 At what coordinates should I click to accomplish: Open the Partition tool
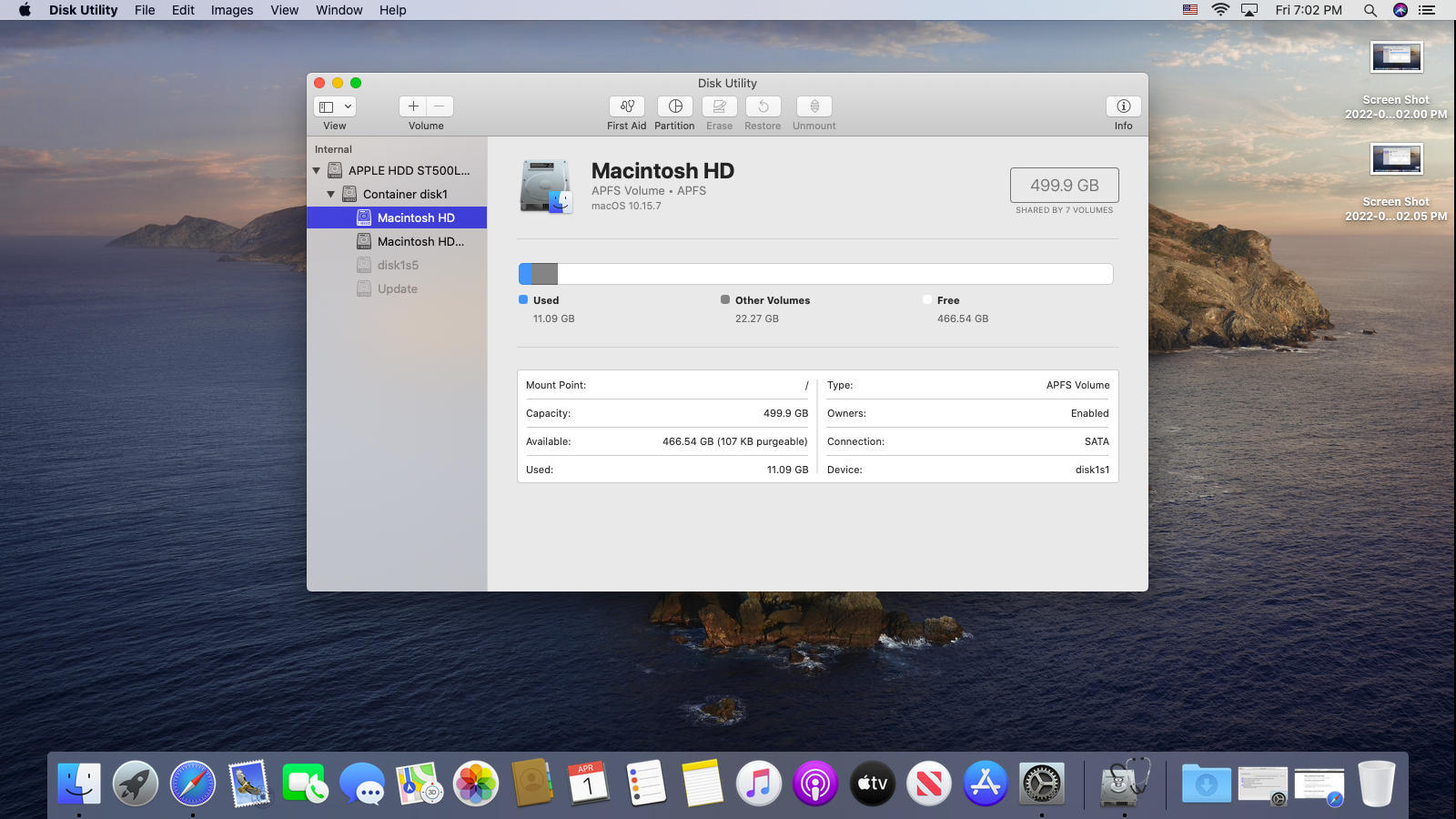pos(675,106)
